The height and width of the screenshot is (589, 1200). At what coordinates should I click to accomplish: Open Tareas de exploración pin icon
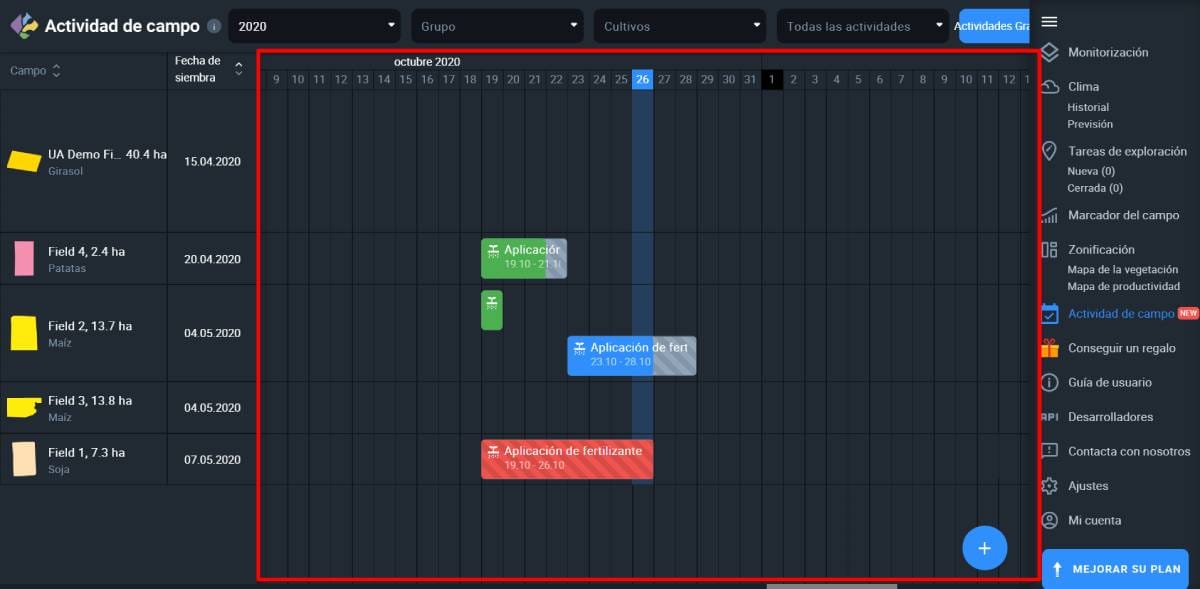1049,151
